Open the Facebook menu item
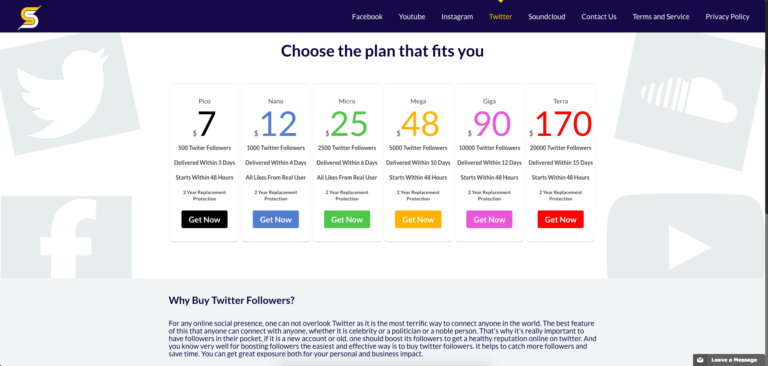 point(367,17)
